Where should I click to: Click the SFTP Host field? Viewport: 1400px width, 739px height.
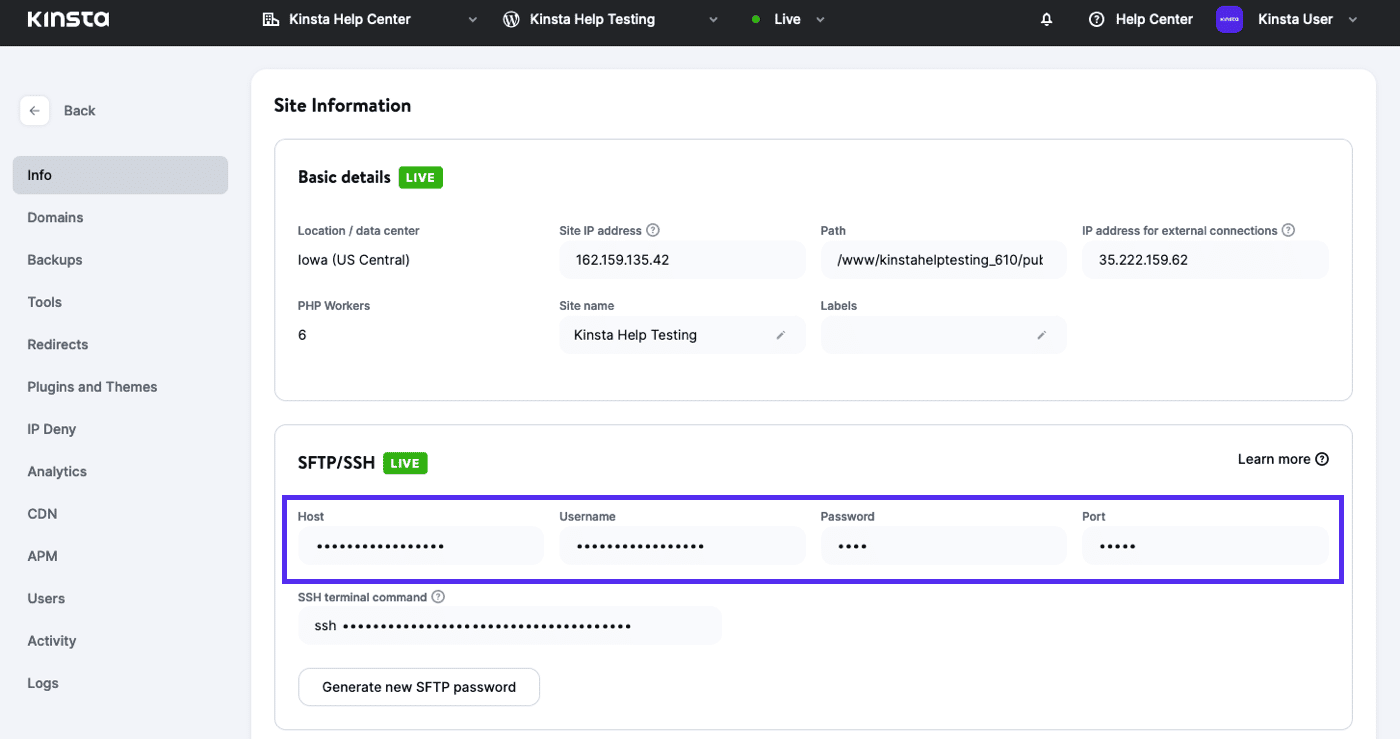point(420,545)
